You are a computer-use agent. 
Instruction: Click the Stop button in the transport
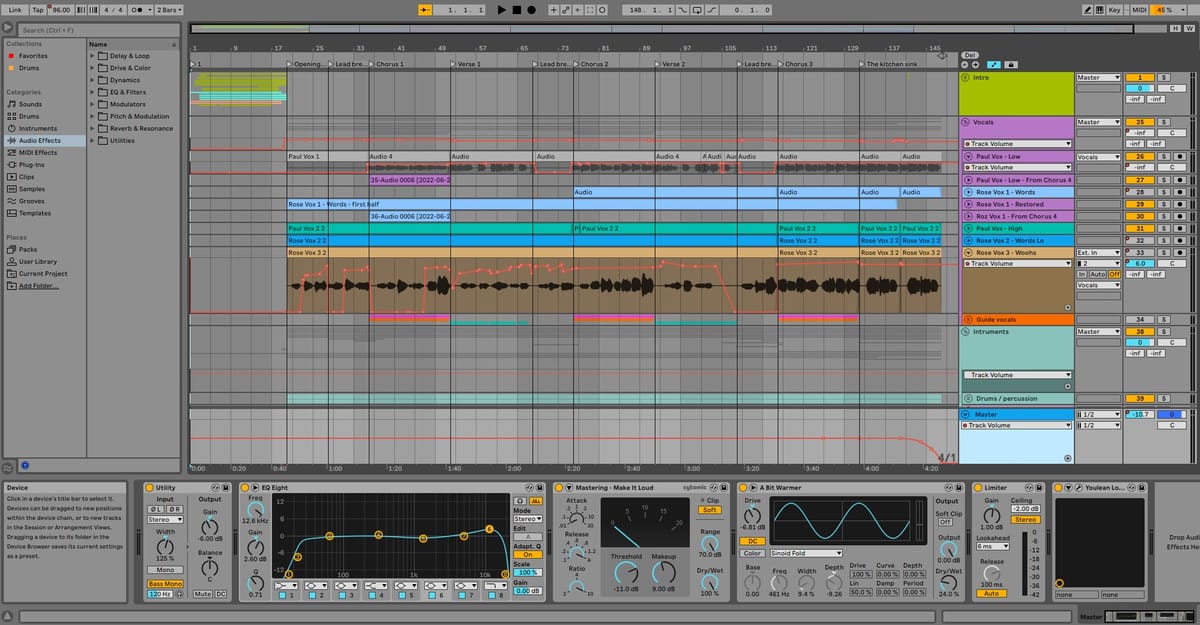tap(516, 9)
